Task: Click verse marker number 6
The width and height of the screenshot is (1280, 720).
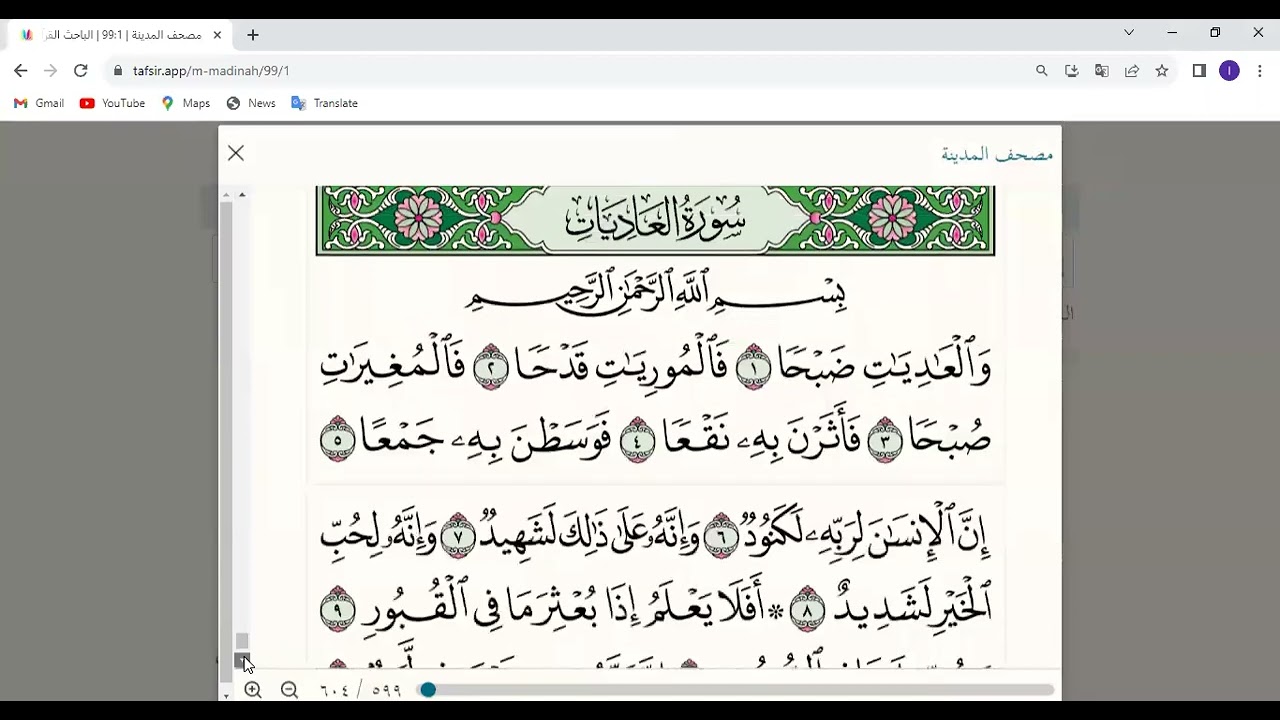Action: pyautogui.click(x=721, y=537)
